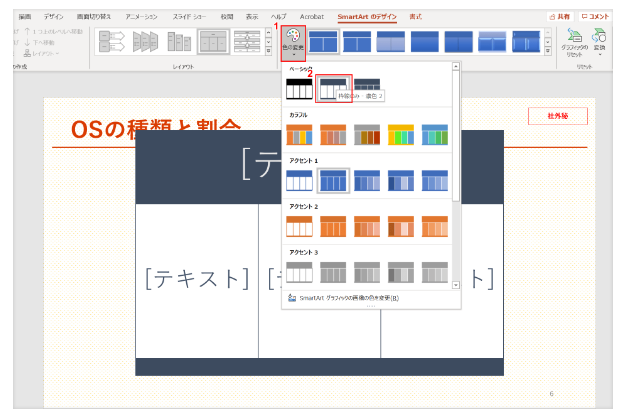Select the first Accent 2 orange color scheme
Image resolution: width=629 pixels, height=420 pixels.
(300, 226)
